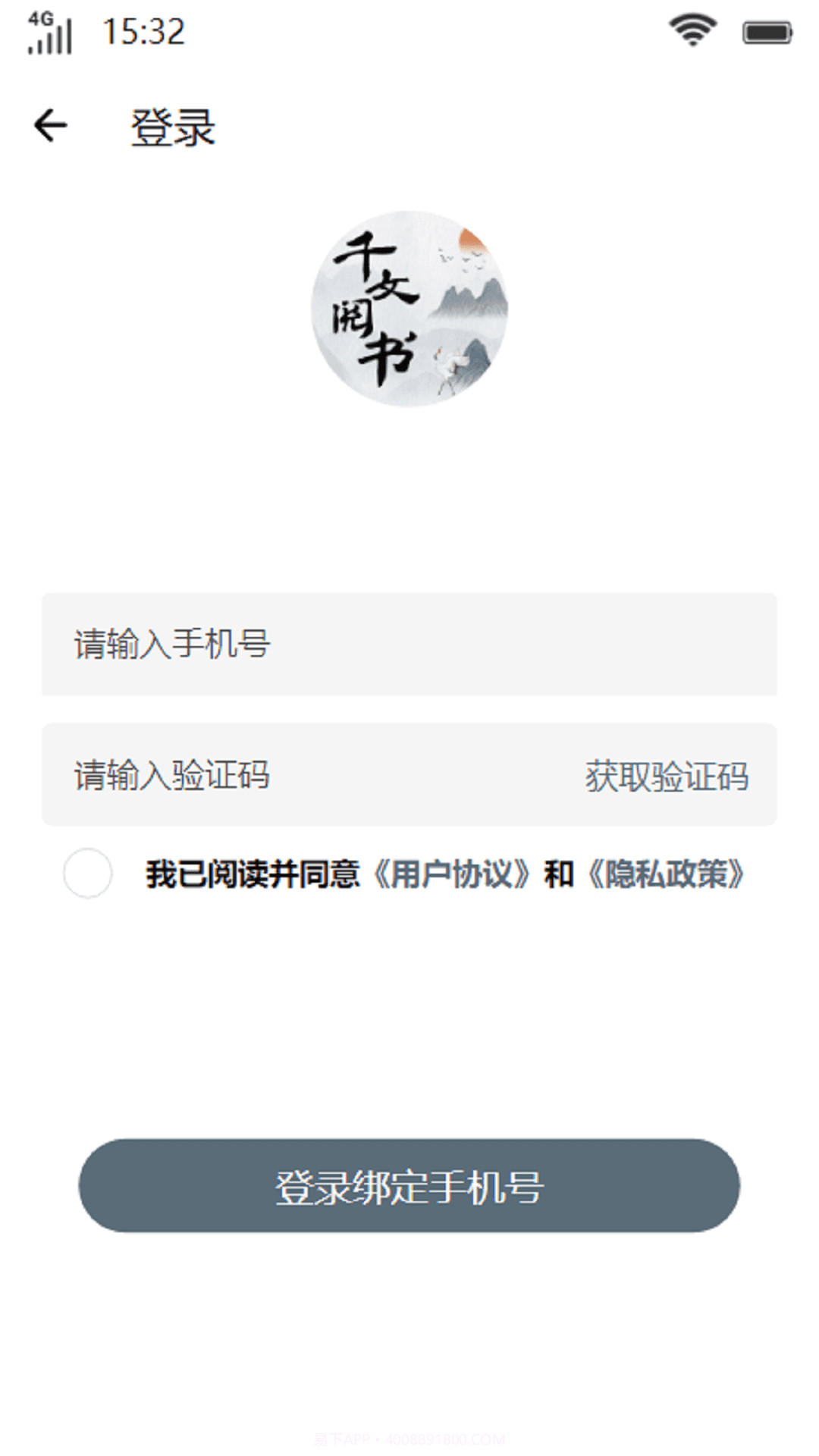Click the back arrow icon
The height and width of the screenshot is (1456, 819).
pos(50,126)
